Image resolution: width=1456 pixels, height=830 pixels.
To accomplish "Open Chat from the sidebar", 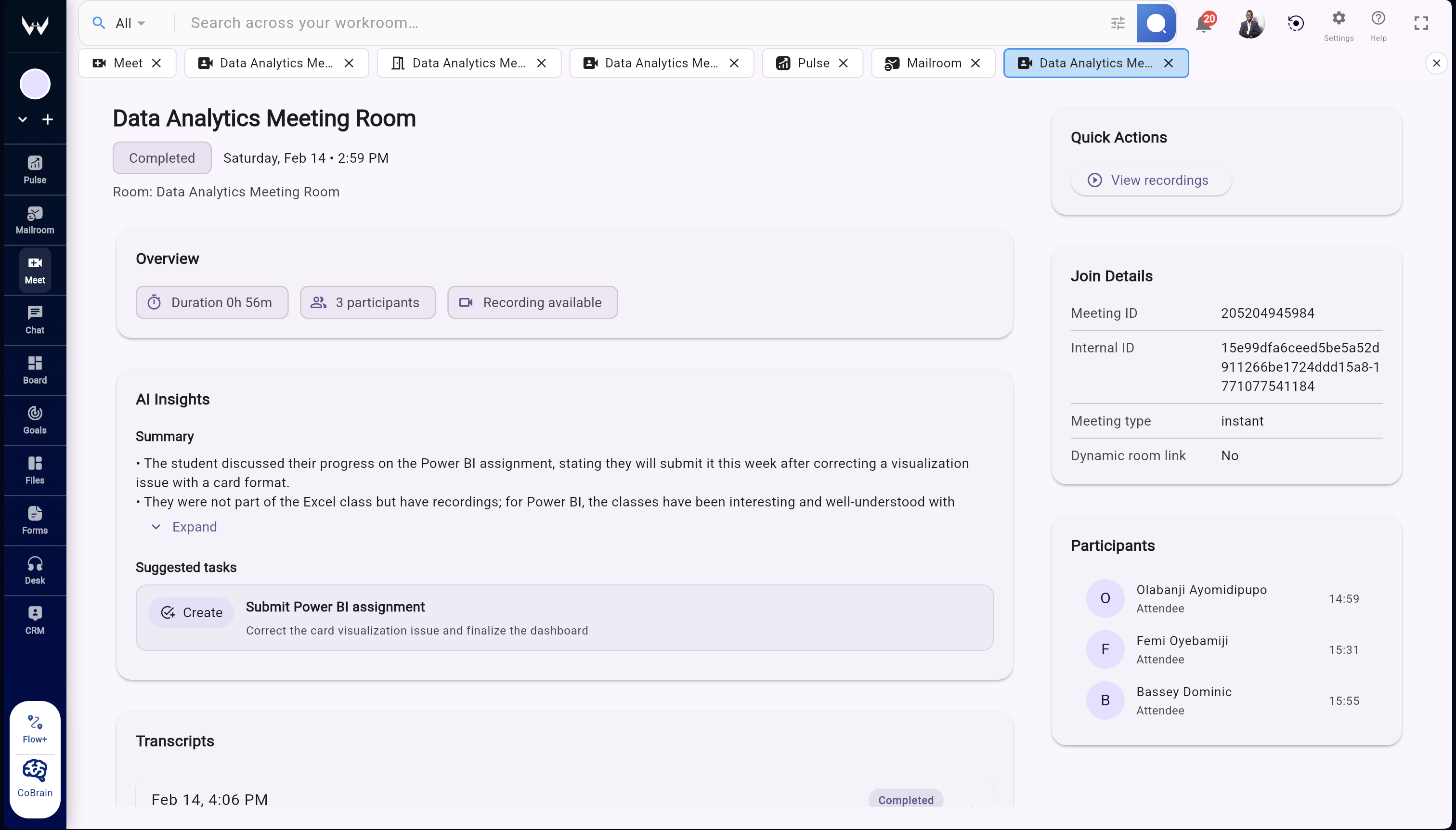I will pos(35,319).
